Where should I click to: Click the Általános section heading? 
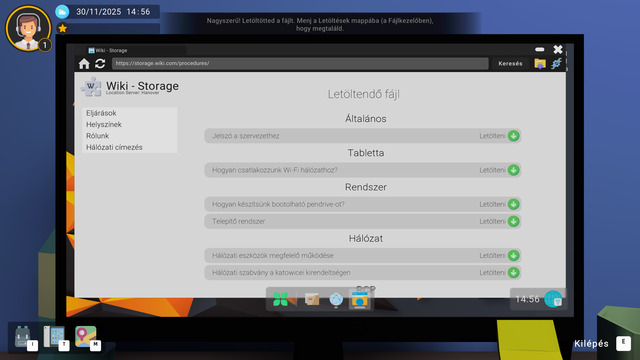pyautogui.click(x=366, y=119)
